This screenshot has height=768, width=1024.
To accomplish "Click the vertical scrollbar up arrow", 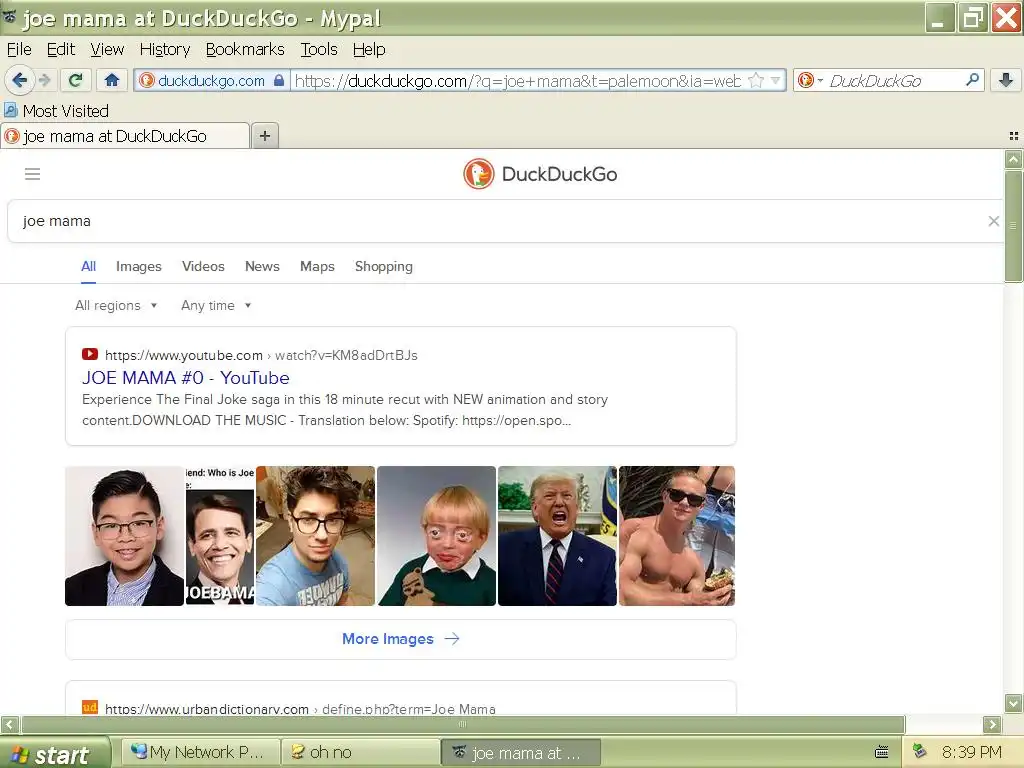I will tap(1014, 159).
